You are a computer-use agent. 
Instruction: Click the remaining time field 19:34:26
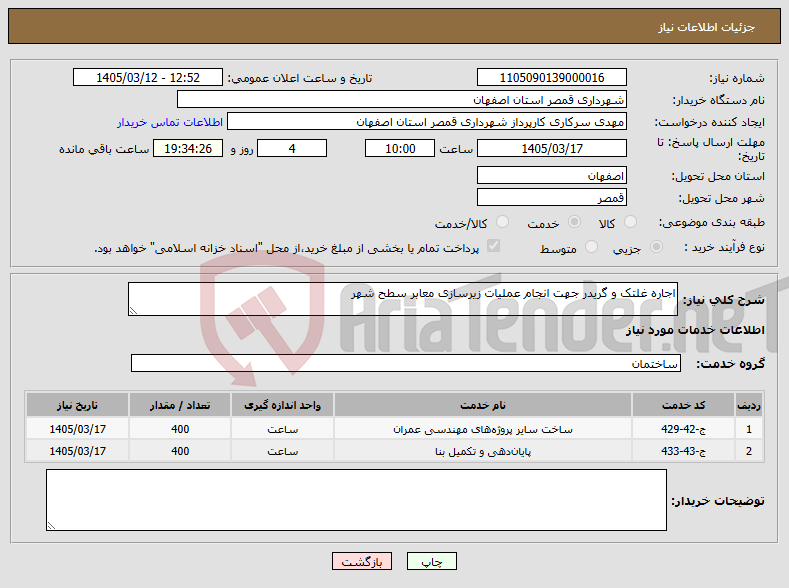point(188,148)
